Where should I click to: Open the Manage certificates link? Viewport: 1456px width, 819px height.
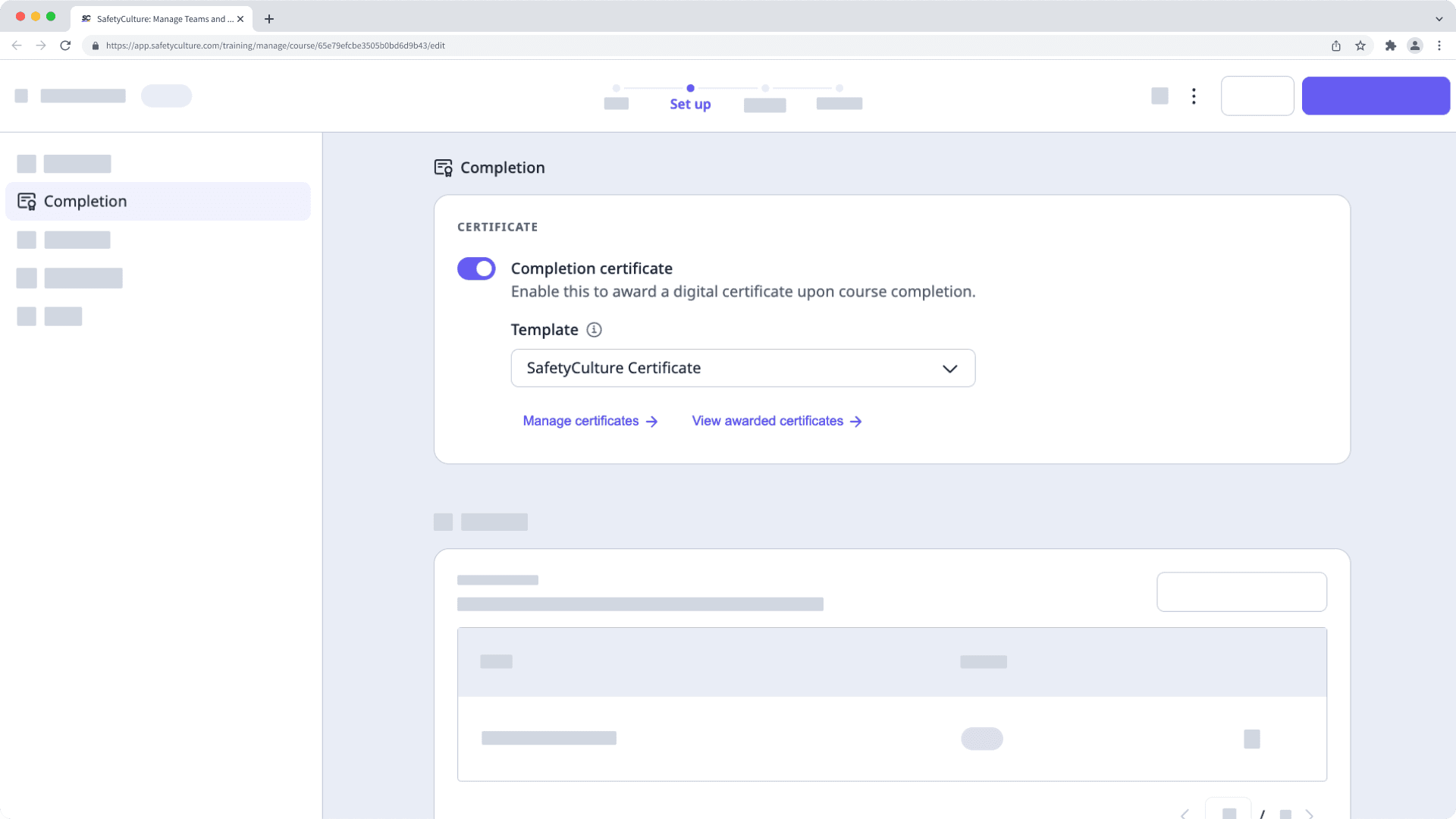tap(580, 421)
